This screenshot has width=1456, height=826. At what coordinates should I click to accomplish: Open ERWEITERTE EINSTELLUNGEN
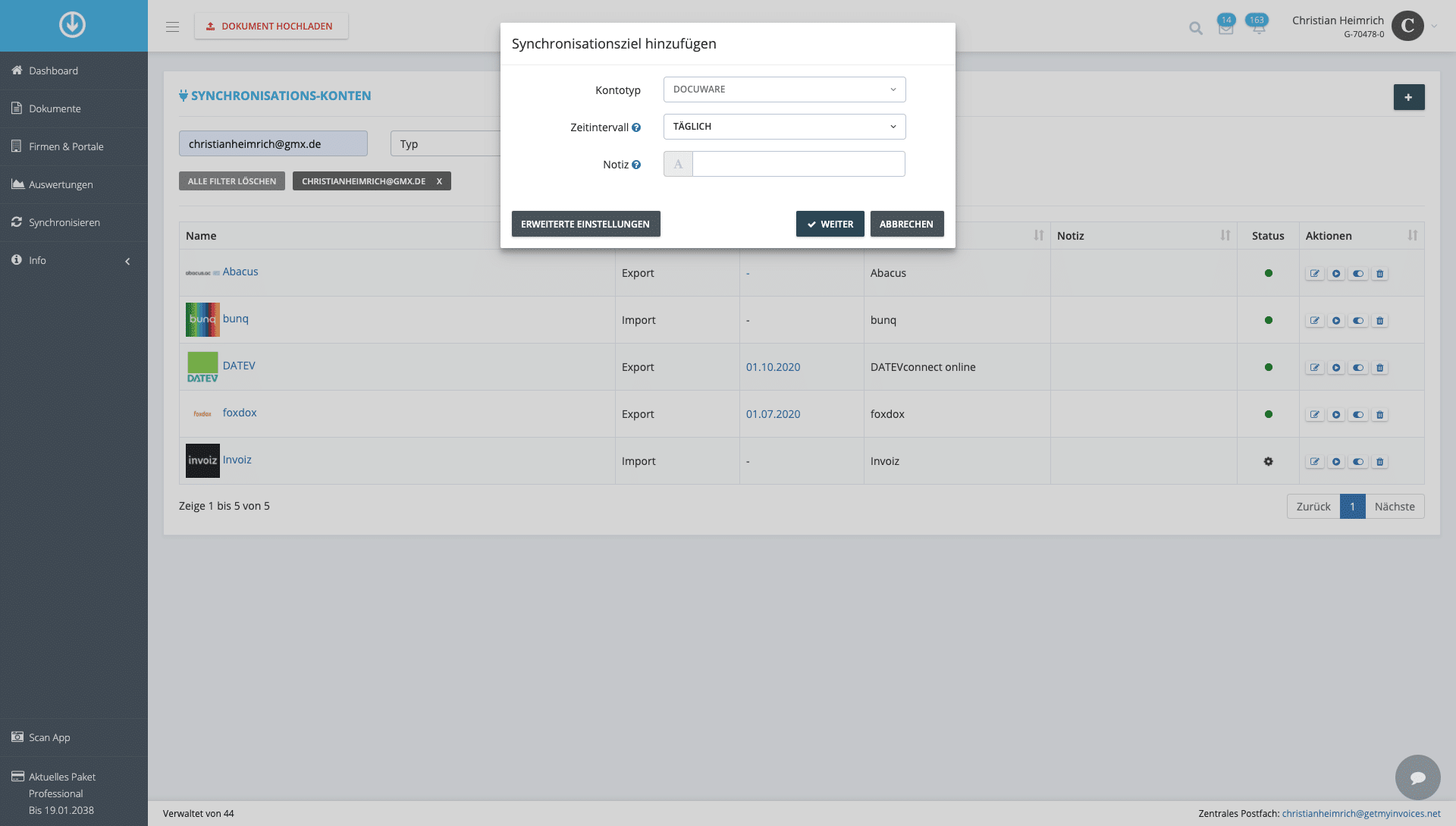pyautogui.click(x=585, y=224)
